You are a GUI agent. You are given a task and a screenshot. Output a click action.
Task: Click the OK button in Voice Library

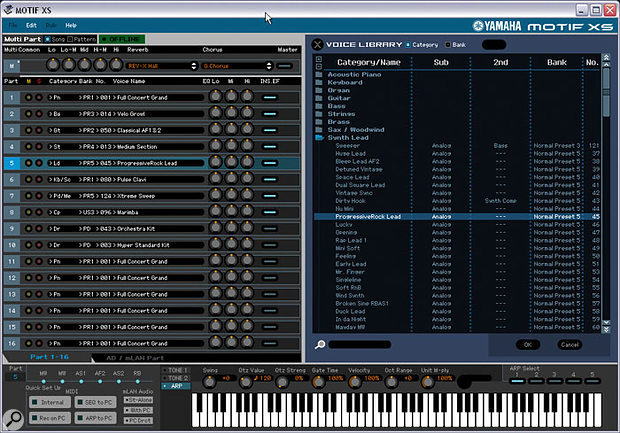click(x=528, y=345)
